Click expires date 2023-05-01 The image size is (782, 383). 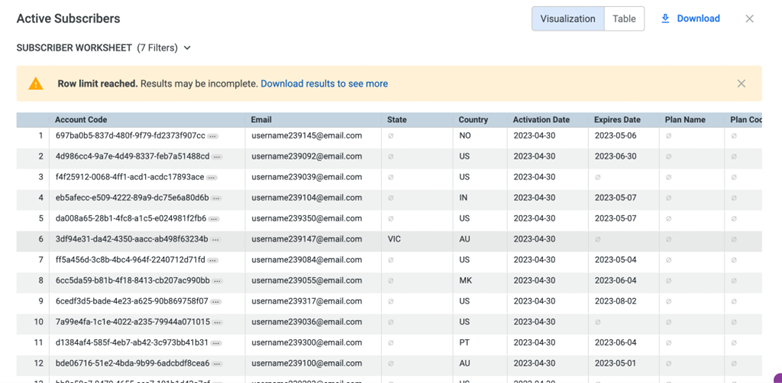[615, 363]
